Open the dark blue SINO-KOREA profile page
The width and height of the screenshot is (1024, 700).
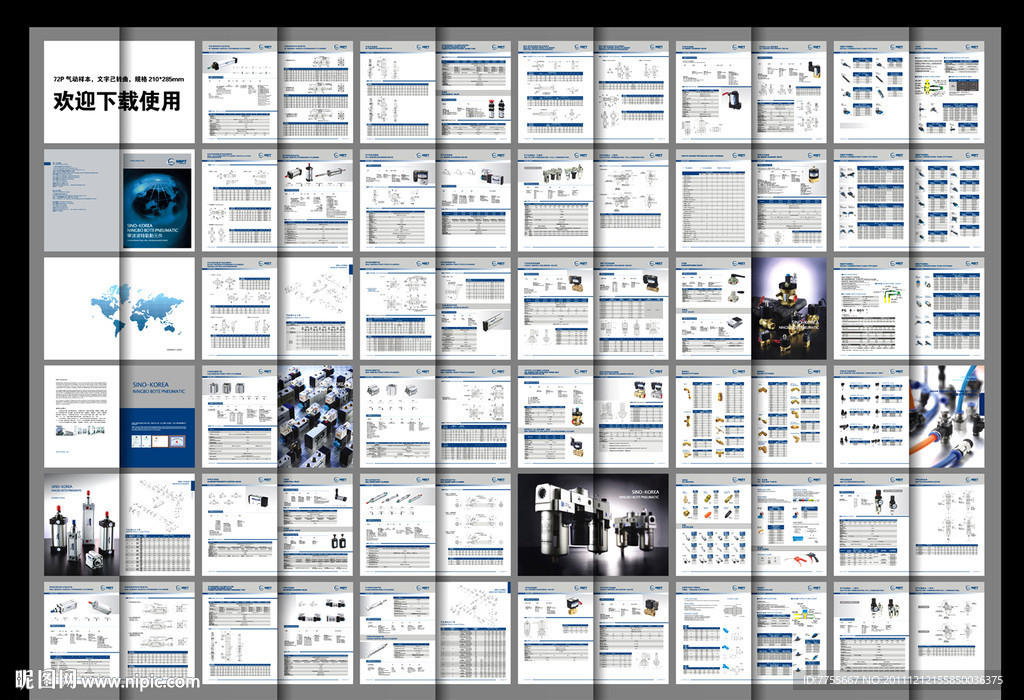pos(157,417)
